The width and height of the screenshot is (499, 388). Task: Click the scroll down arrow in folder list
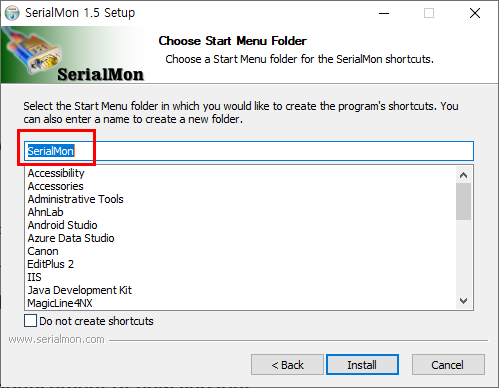[x=463, y=301]
